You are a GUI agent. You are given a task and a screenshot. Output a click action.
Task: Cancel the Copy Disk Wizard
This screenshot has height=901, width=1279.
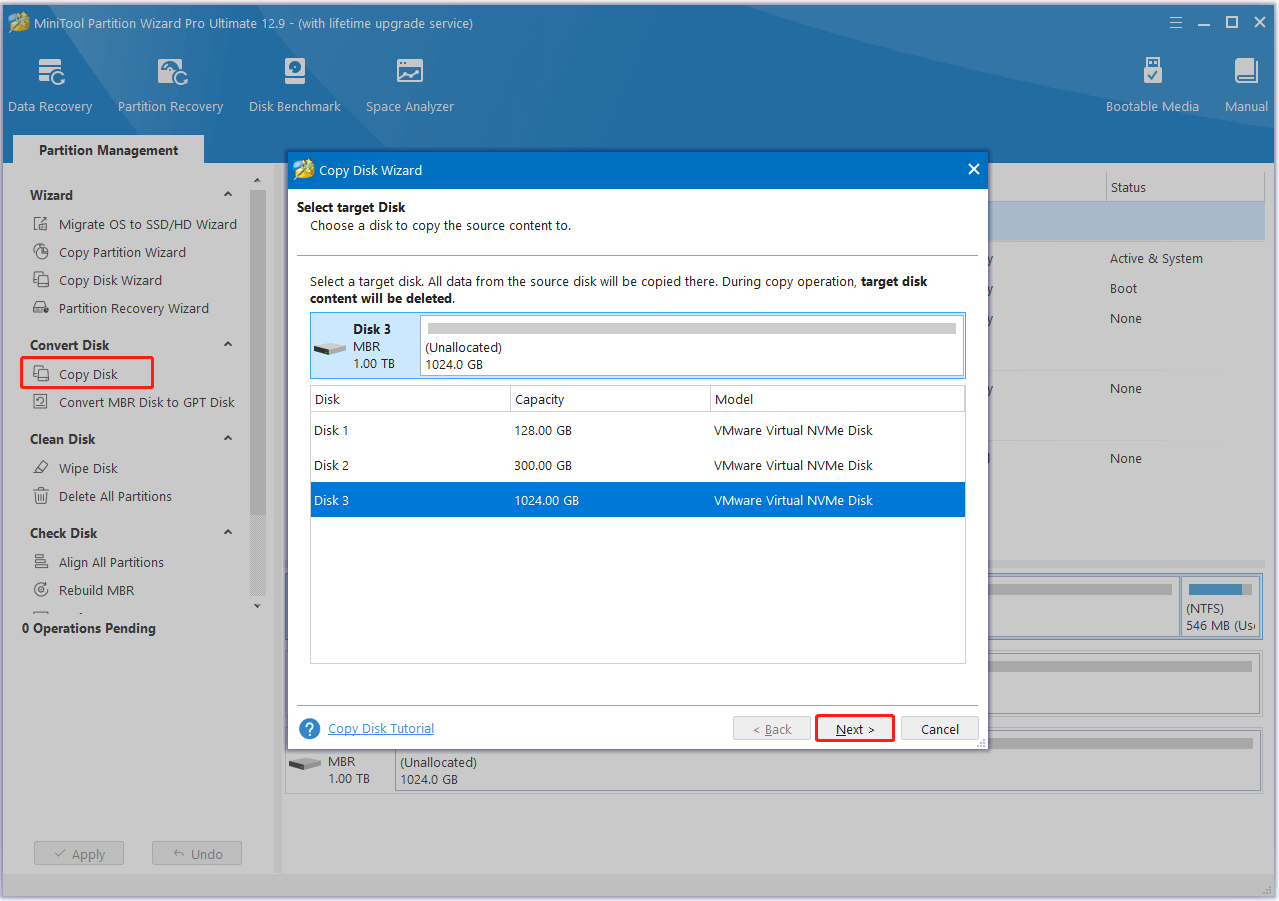(x=938, y=728)
